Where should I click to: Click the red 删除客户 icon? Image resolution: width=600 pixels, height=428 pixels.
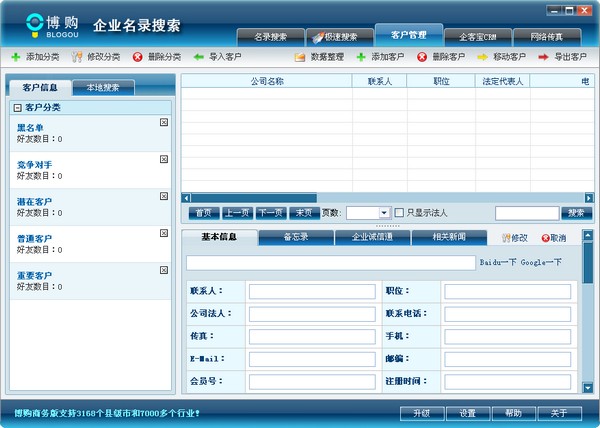tap(422, 57)
